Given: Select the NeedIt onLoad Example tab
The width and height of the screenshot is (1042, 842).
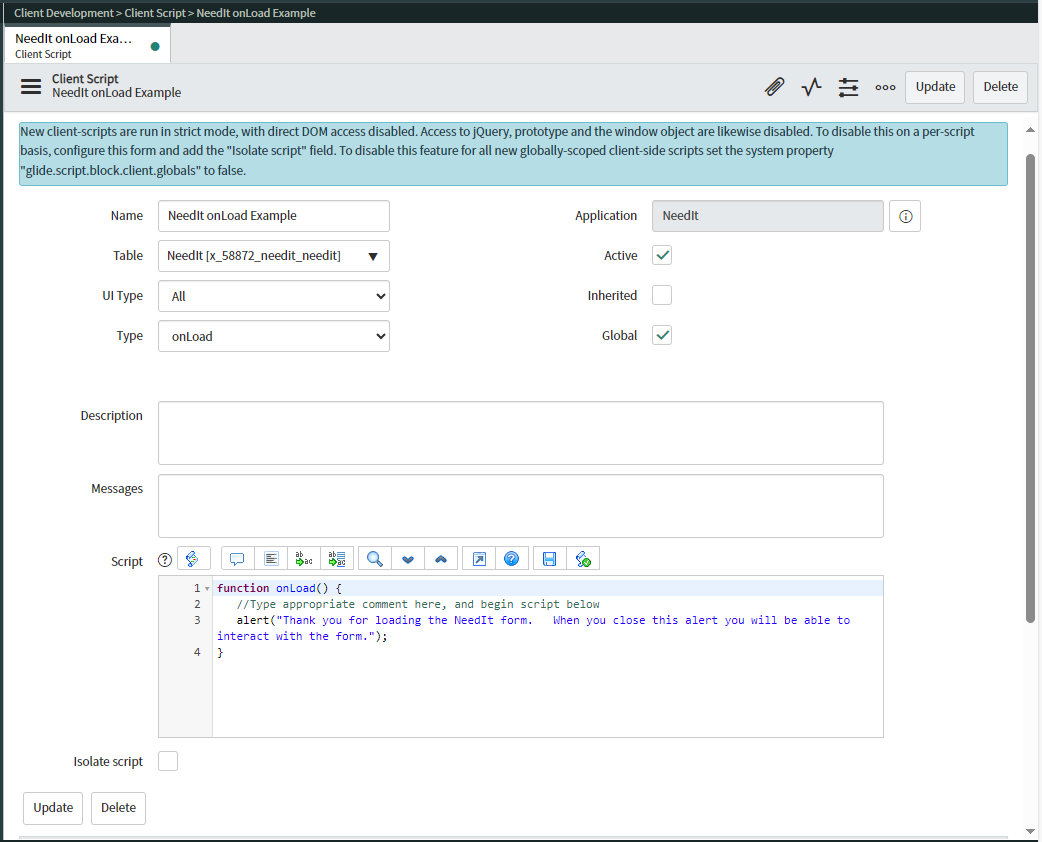Looking at the screenshot, I should click(75, 45).
